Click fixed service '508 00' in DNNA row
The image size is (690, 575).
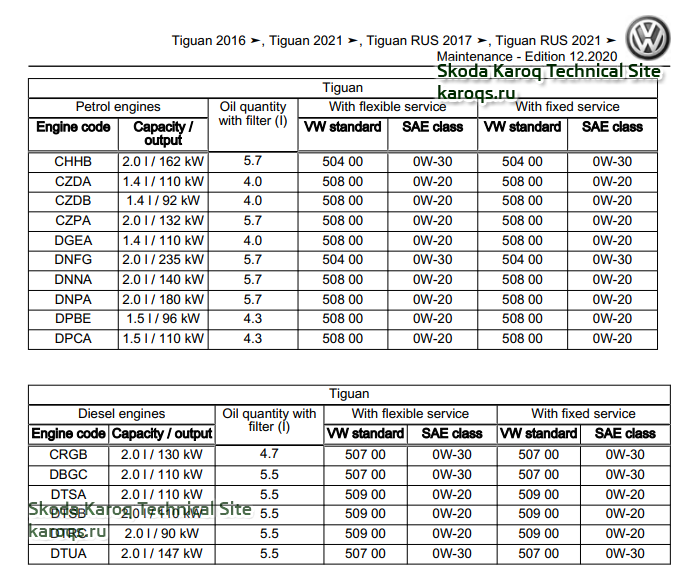pos(522,279)
